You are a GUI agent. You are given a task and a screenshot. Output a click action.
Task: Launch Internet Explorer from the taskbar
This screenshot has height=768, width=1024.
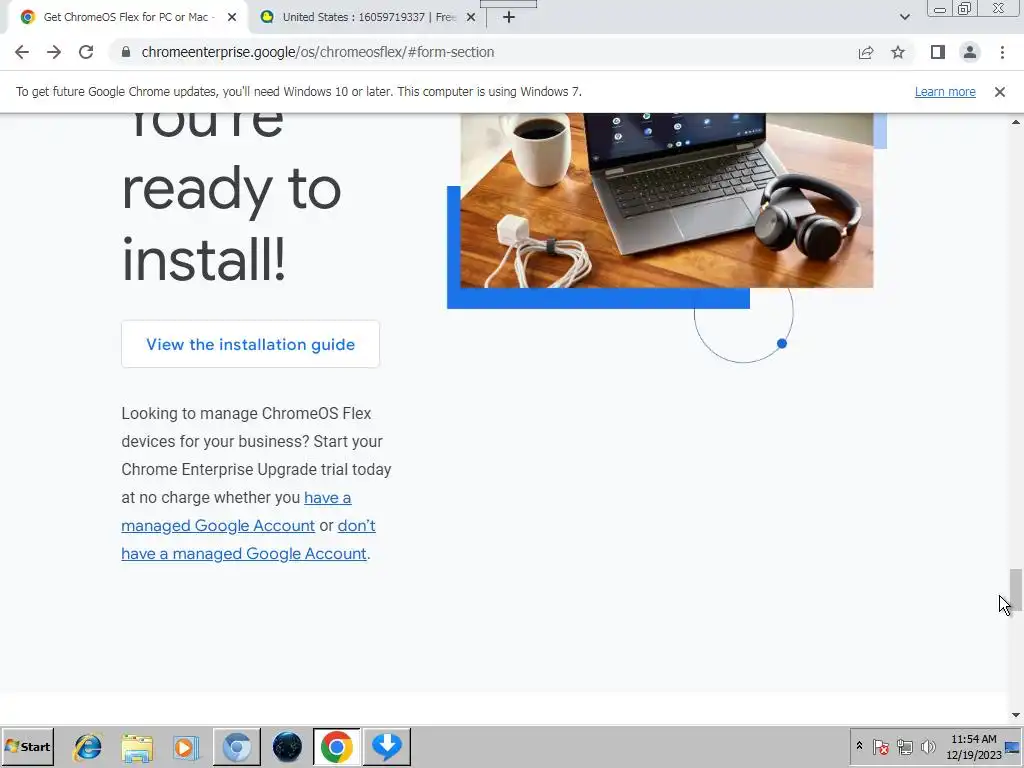coord(88,747)
